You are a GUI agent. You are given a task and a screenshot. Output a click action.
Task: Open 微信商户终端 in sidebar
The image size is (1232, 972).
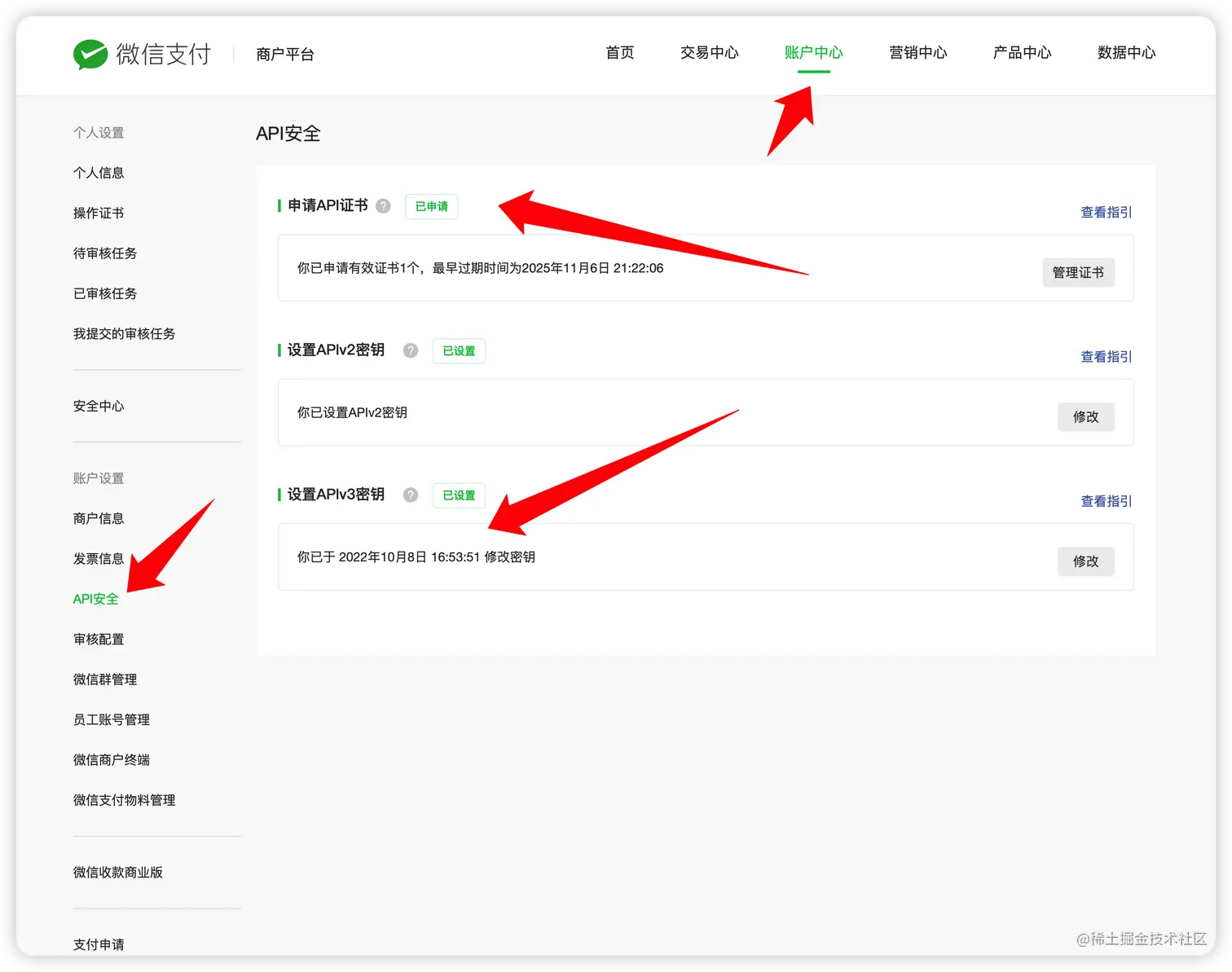pos(112,760)
